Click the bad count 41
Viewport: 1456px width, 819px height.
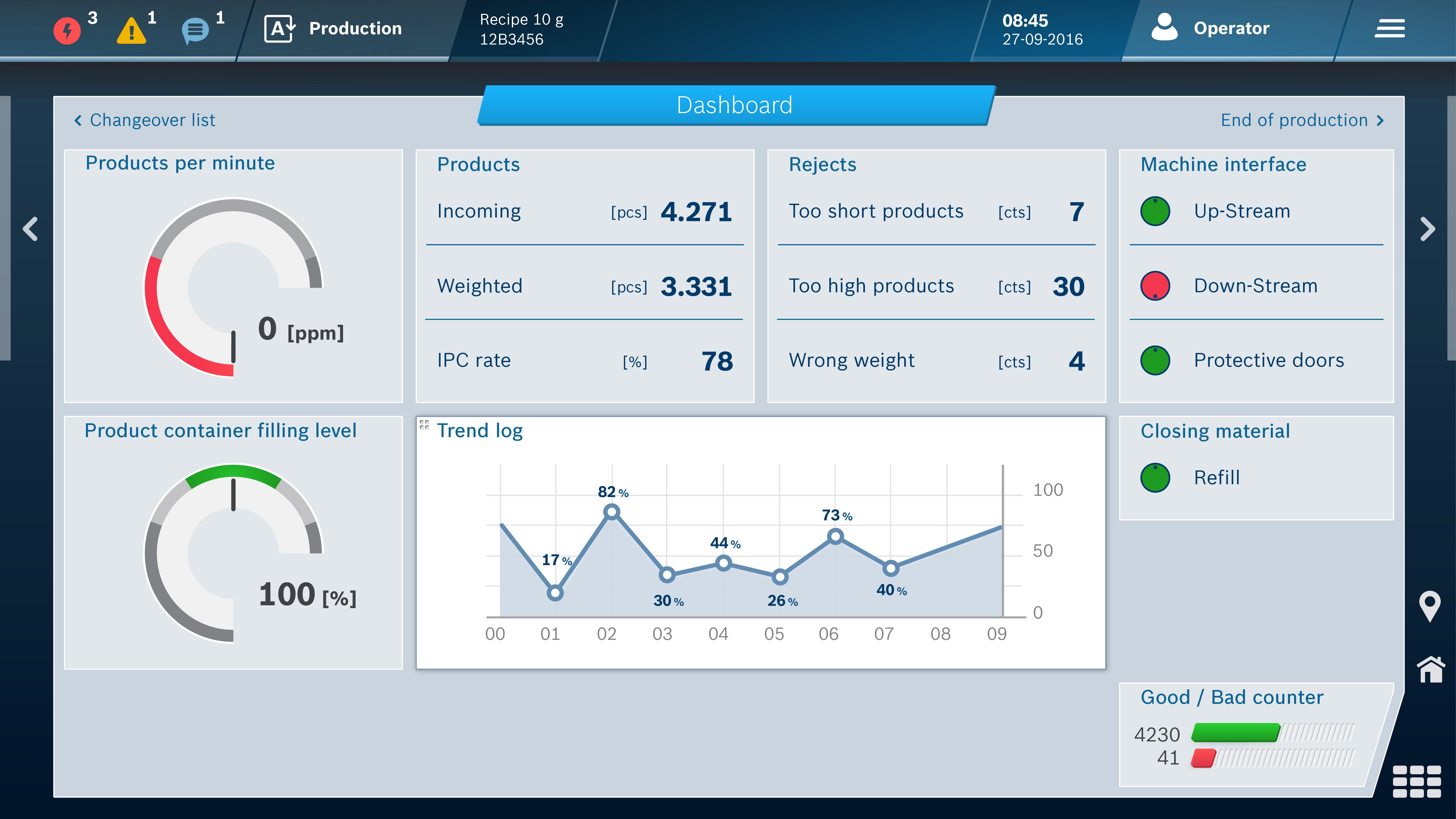point(1168,758)
